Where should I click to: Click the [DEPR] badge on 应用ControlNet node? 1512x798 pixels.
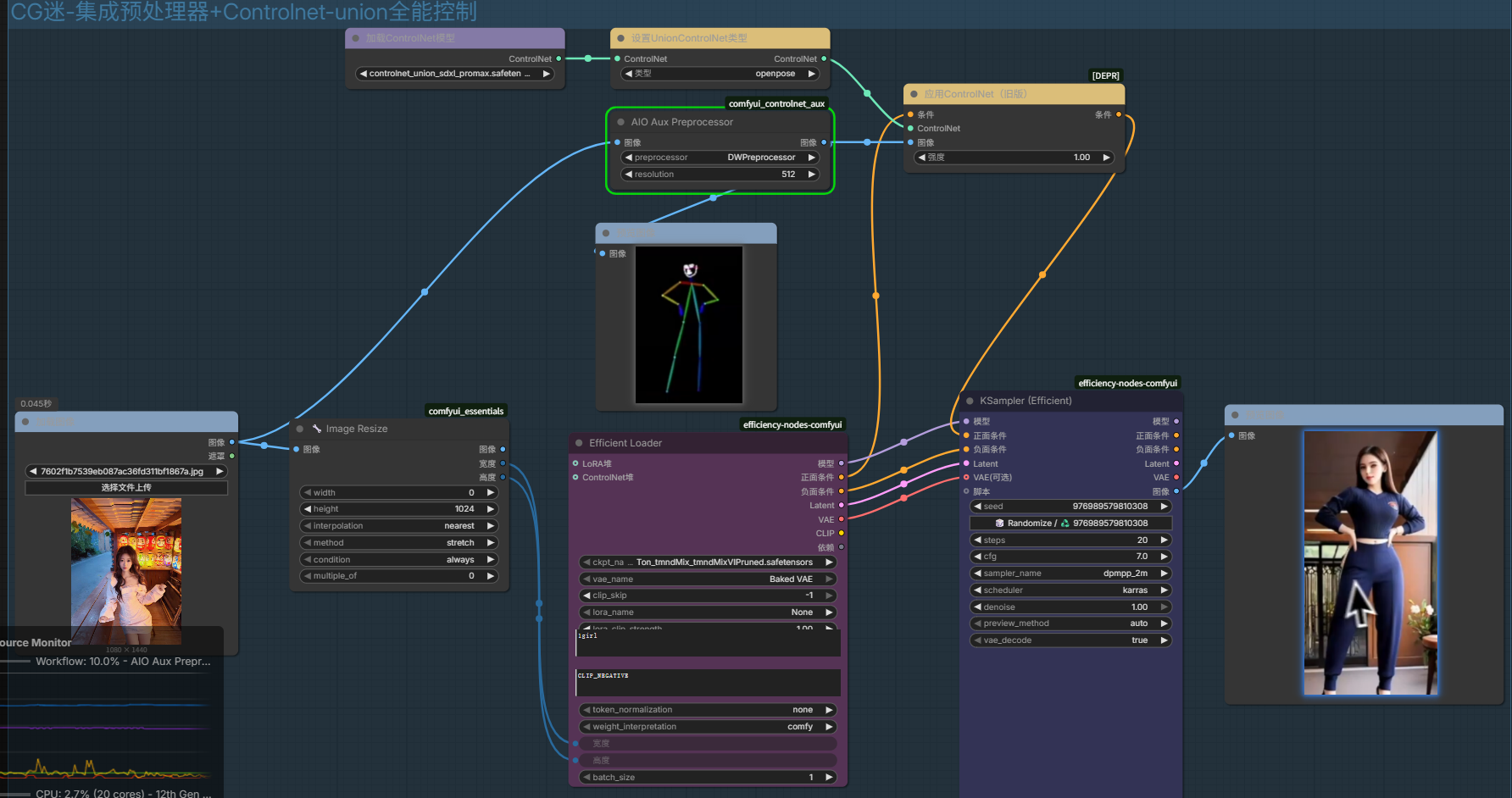1105,76
